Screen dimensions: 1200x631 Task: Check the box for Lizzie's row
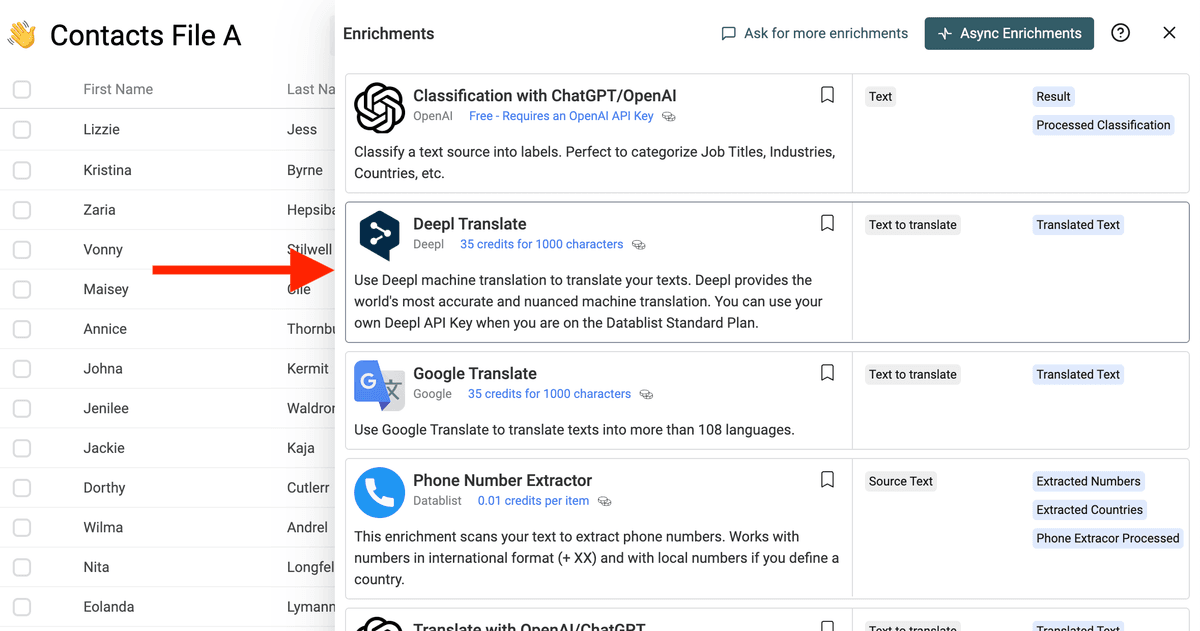[x=22, y=129]
